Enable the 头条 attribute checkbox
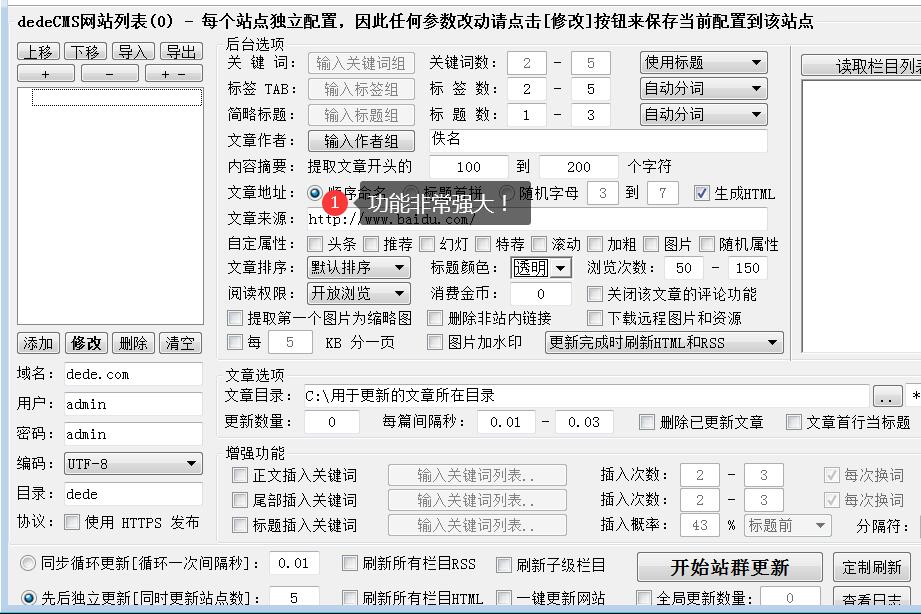 [315, 244]
